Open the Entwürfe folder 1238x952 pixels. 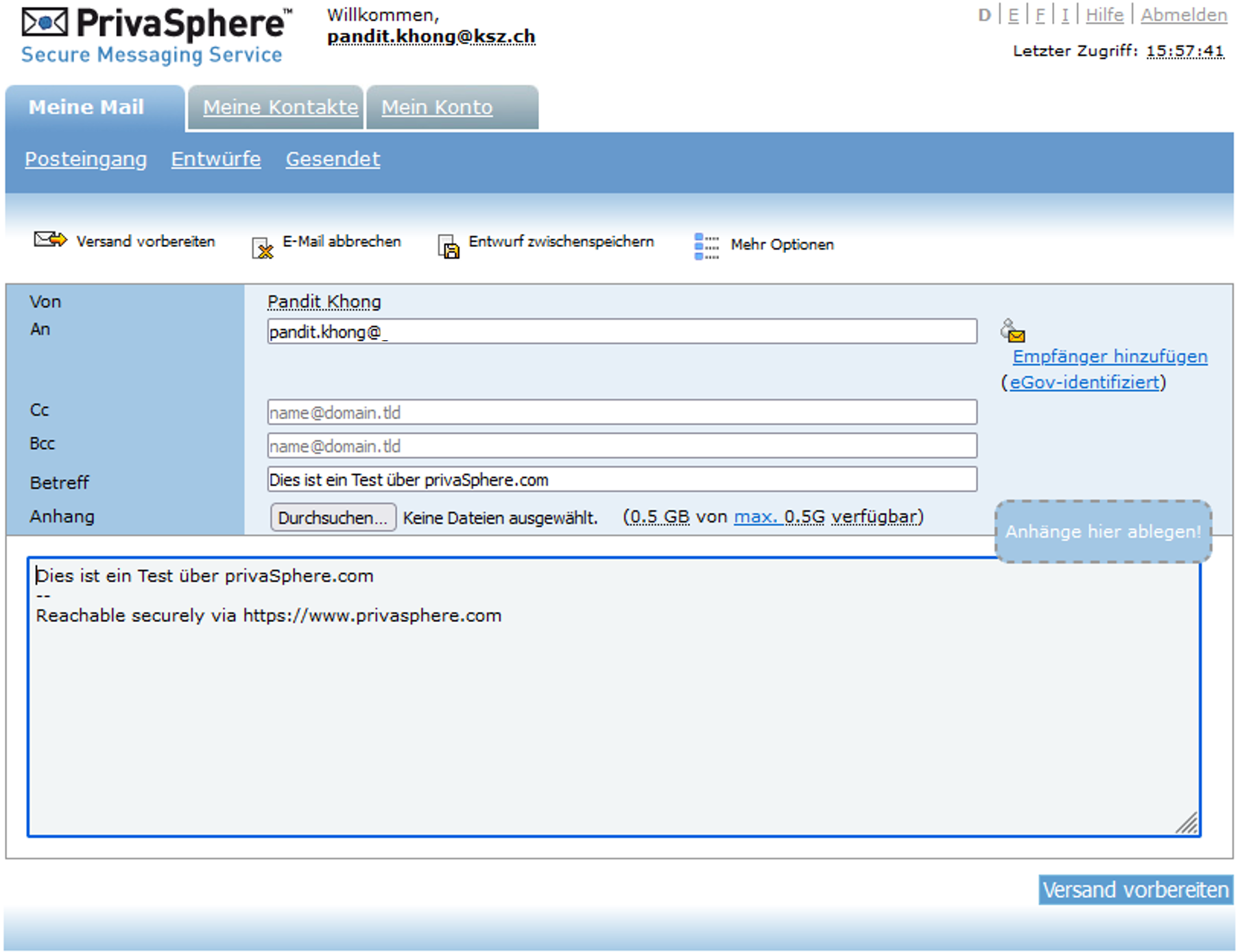216,159
